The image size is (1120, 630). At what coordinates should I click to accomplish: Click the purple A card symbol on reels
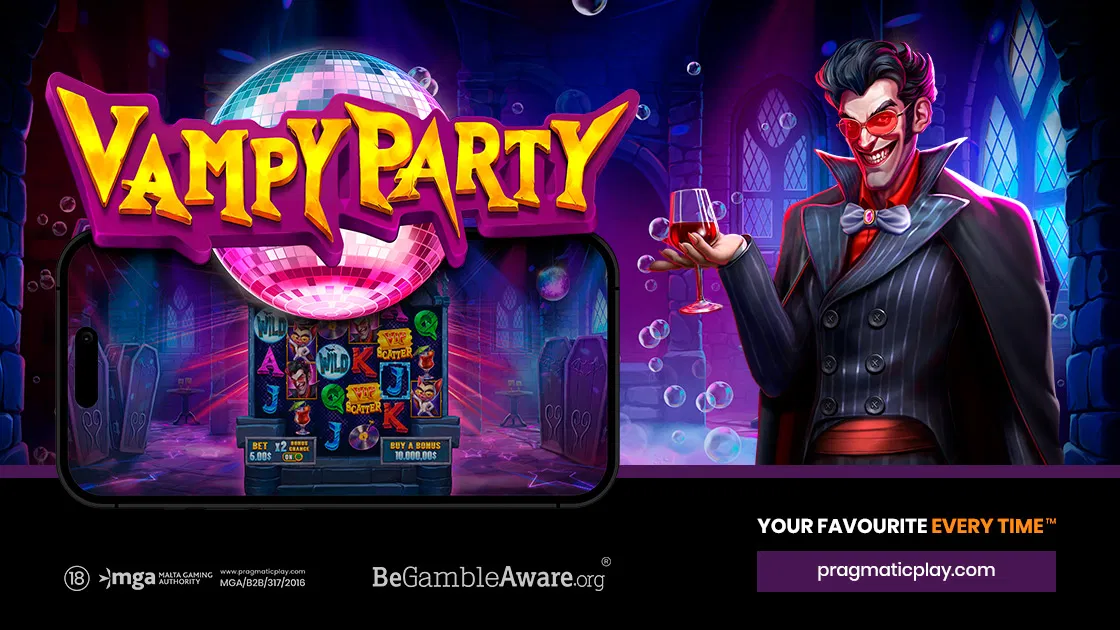pos(271,362)
